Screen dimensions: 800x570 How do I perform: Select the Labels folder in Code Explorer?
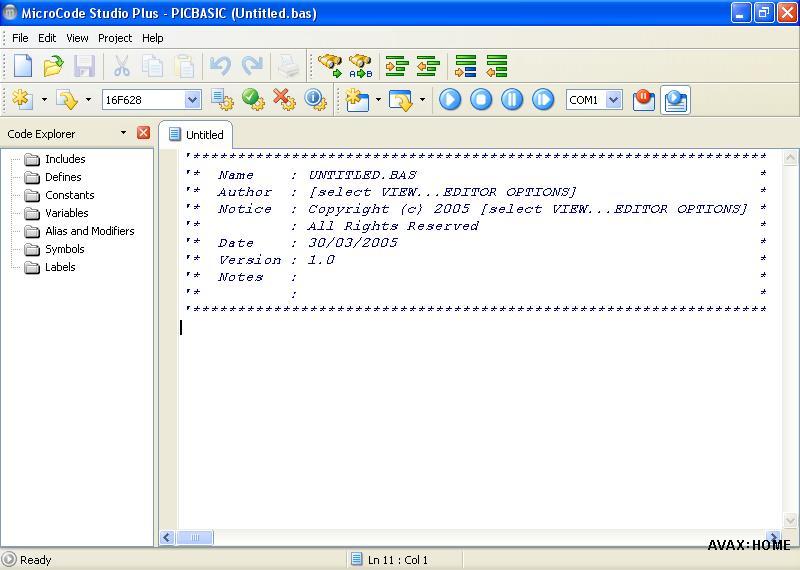60,267
